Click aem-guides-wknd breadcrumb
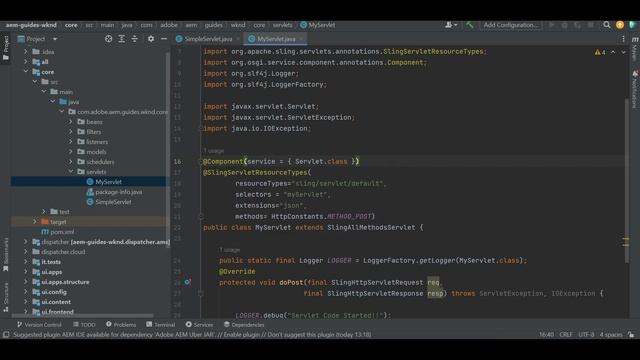 pyautogui.click(x=31, y=25)
